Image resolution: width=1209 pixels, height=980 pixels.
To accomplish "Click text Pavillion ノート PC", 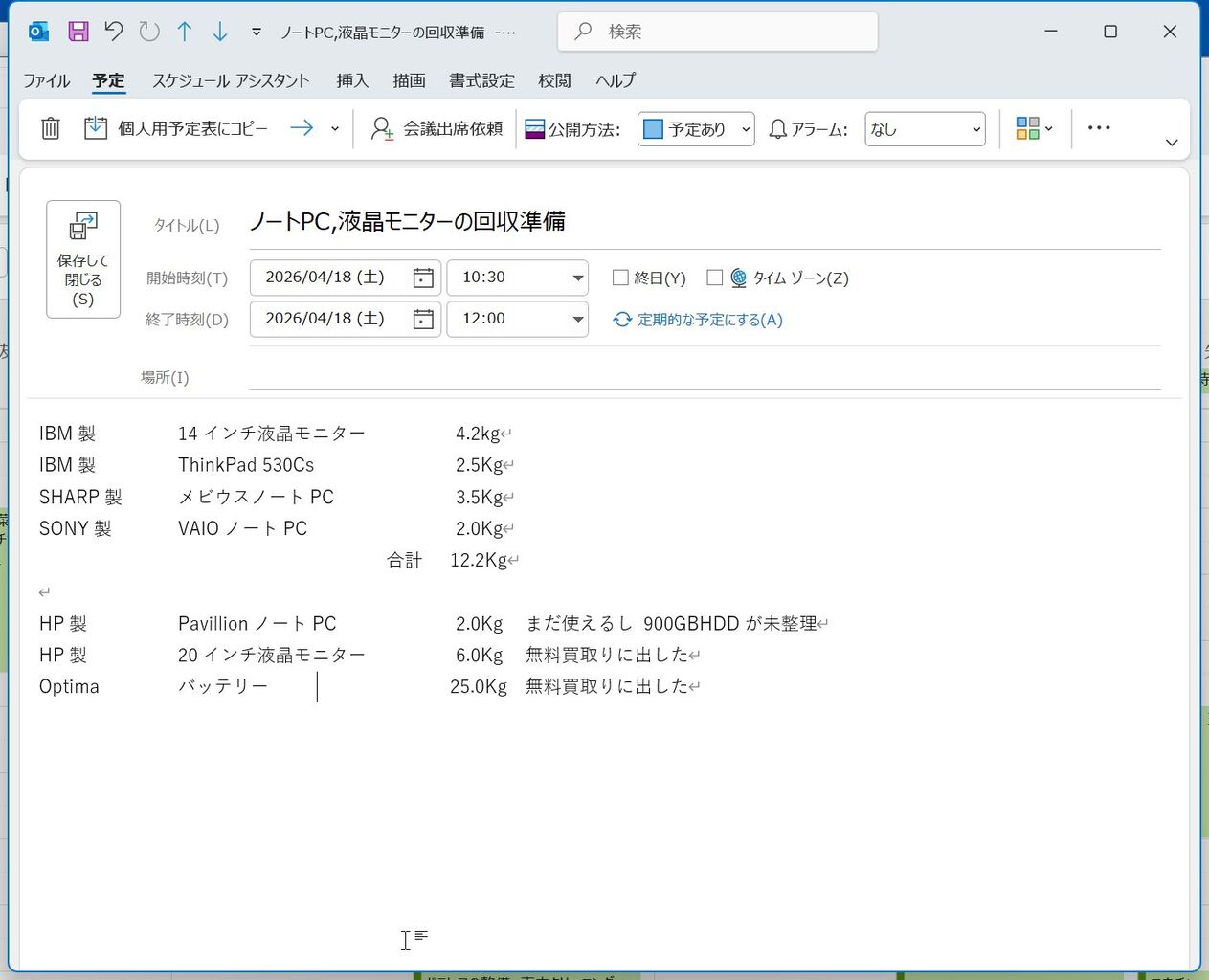I will (x=257, y=624).
